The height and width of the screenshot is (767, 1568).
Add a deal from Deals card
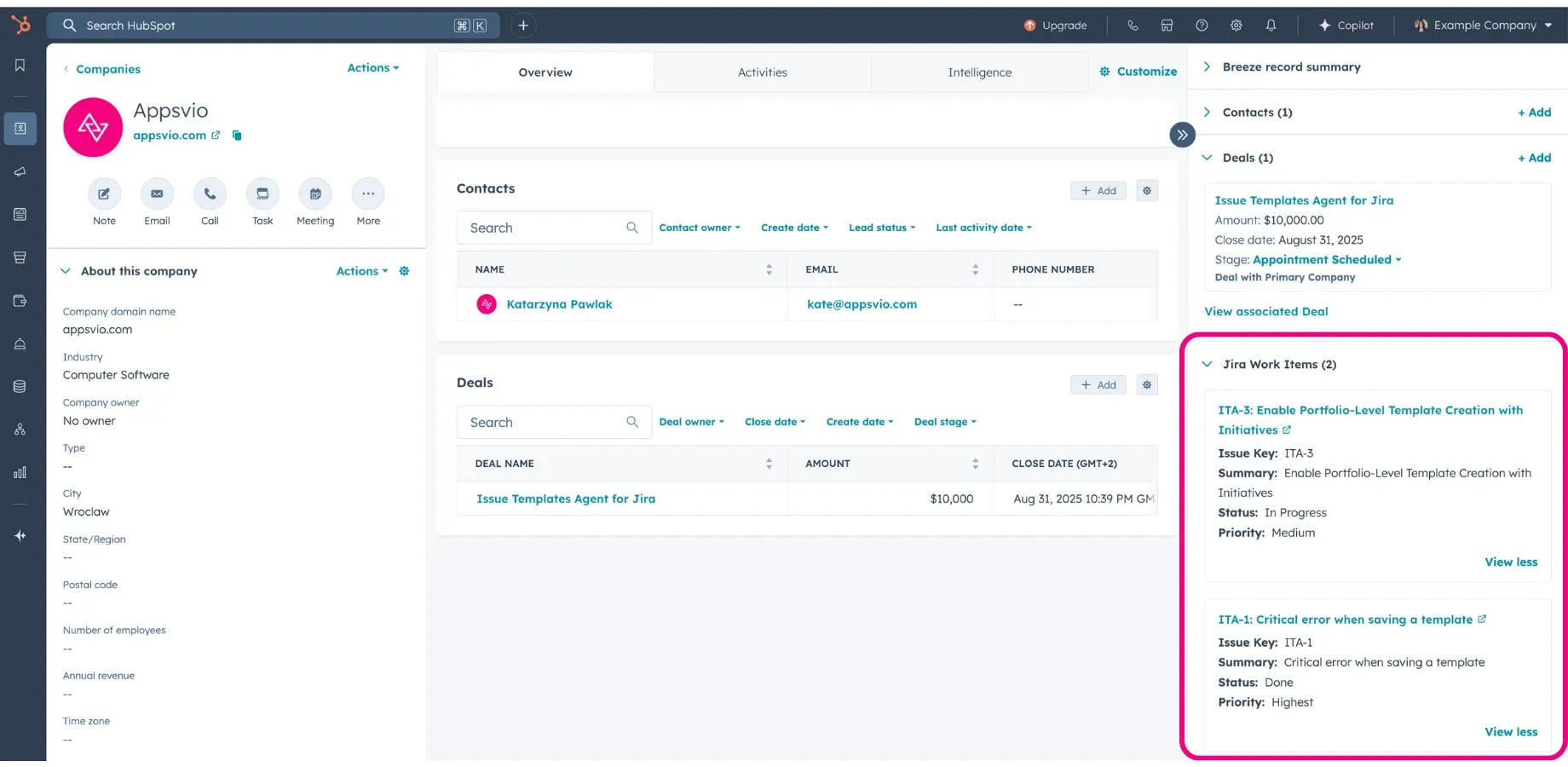coord(1098,385)
